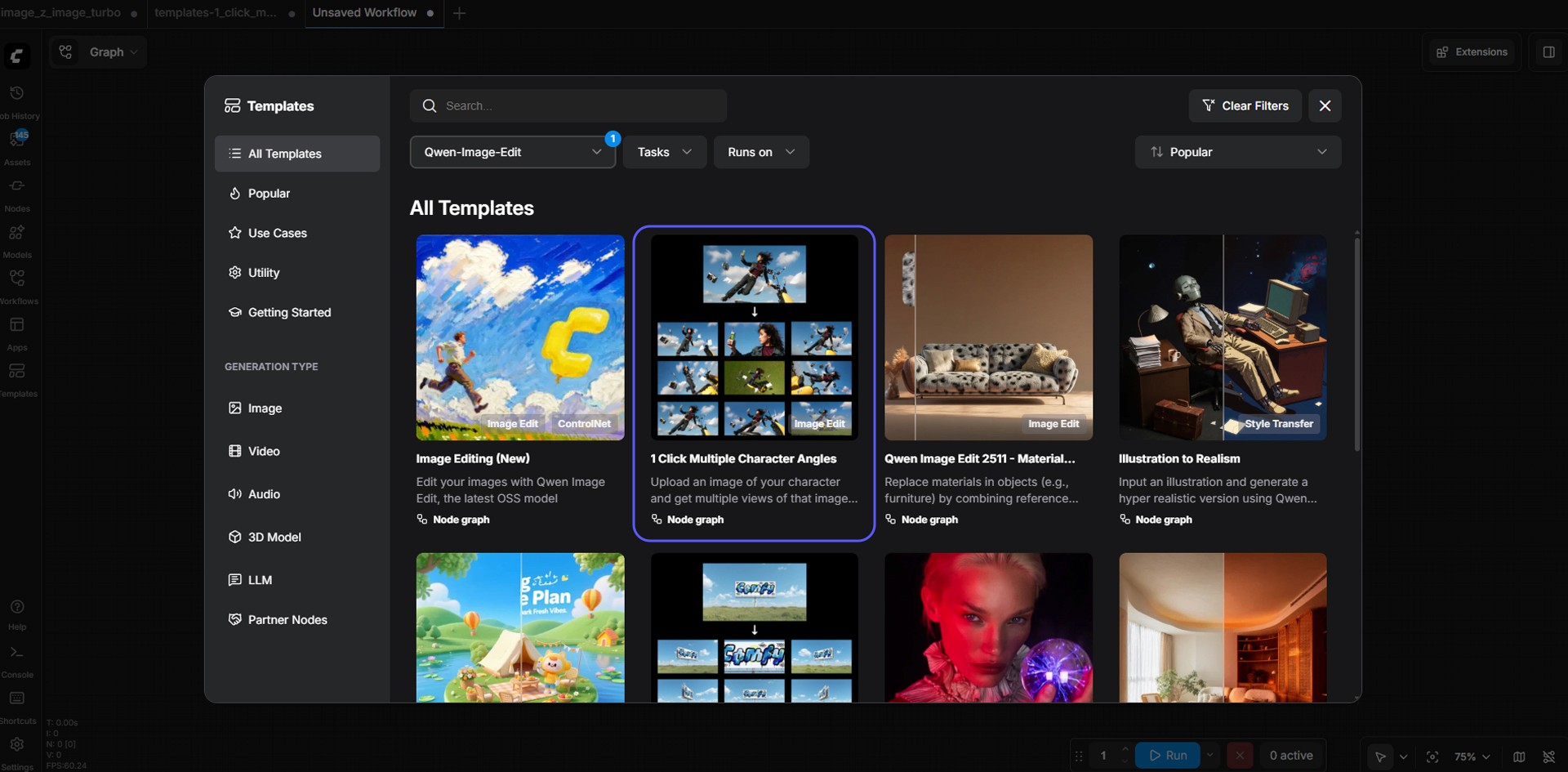The image size is (1568, 772).
Task: Click the template Search field
Action: click(x=568, y=106)
